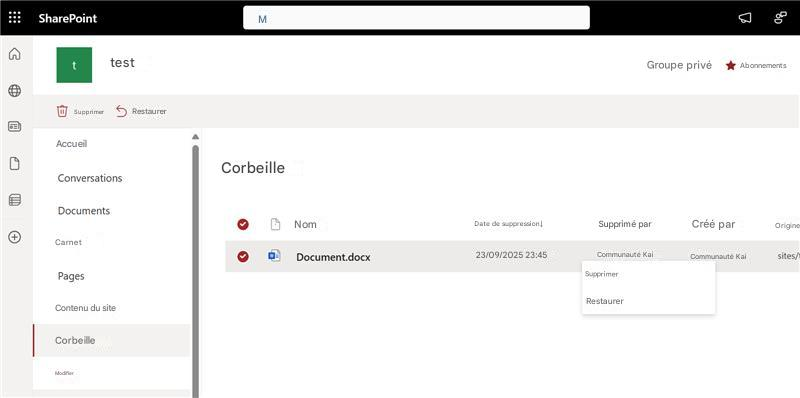Click the green 't' site logo
800x398 pixels.
click(74, 65)
